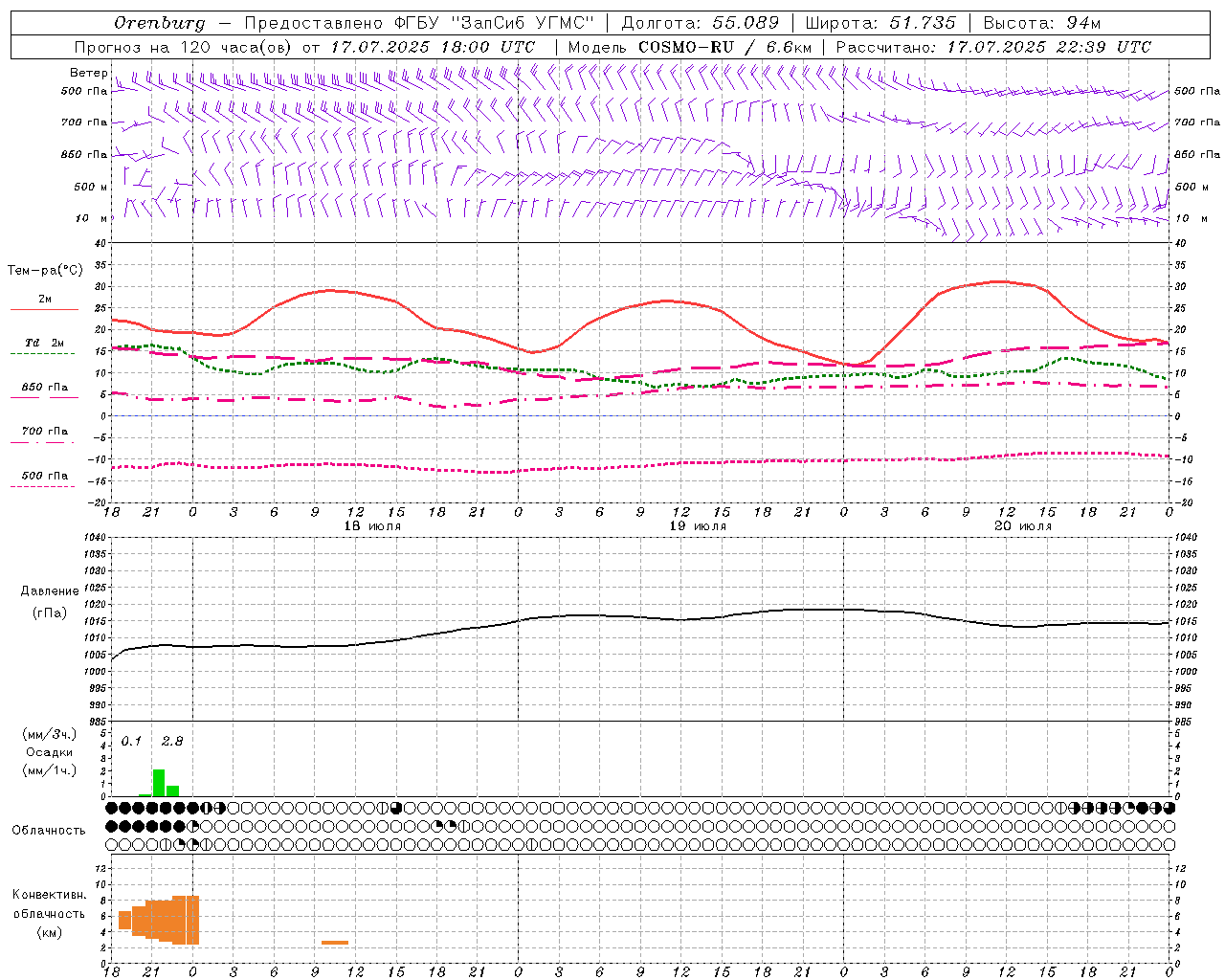Click the 40 tick on left temperature axis
Screen dimensions: 1225x980
tap(100, 243)
